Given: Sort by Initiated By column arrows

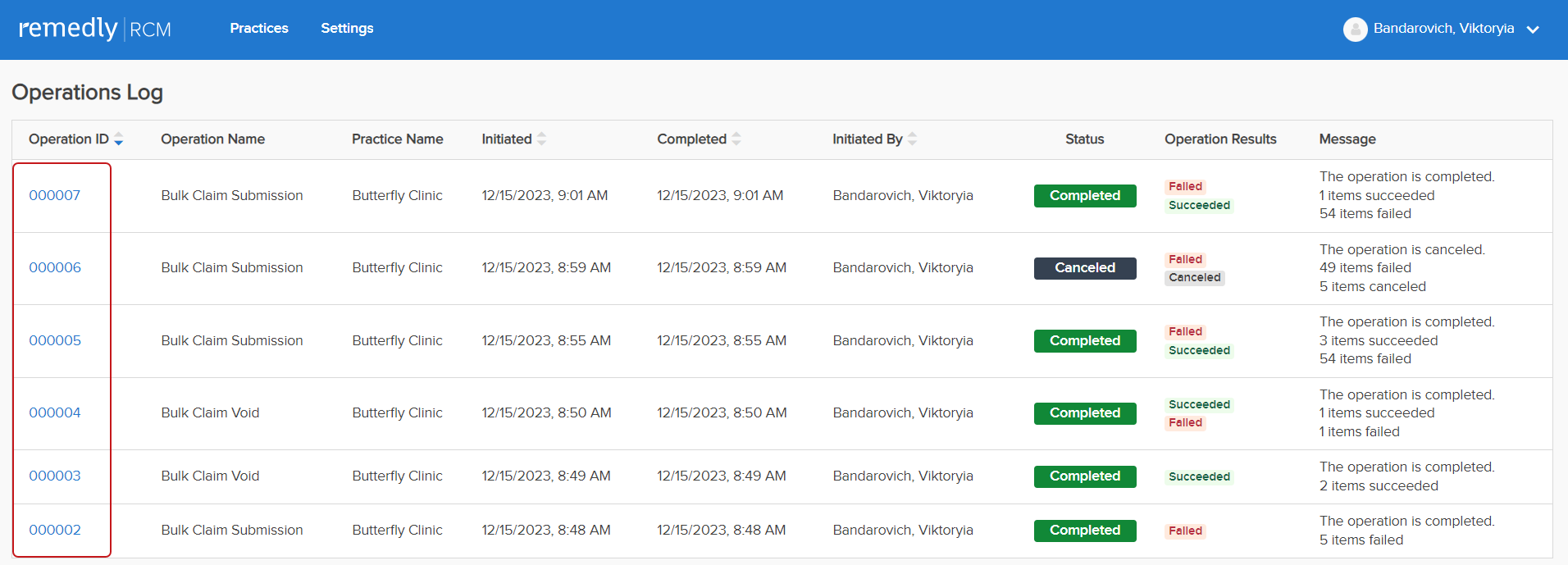Looking at the screenshot, I should click(912, 139).
